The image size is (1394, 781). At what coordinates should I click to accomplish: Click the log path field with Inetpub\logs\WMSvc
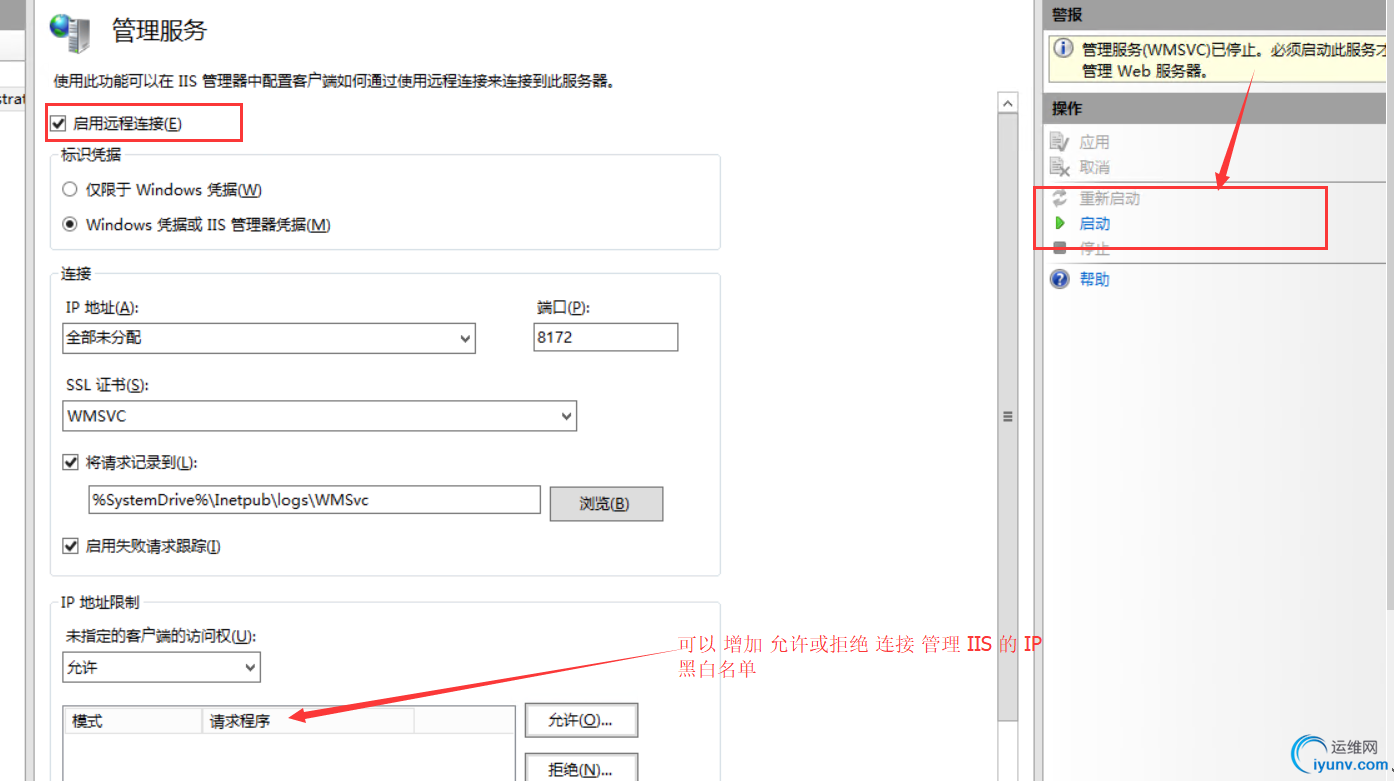315,500
